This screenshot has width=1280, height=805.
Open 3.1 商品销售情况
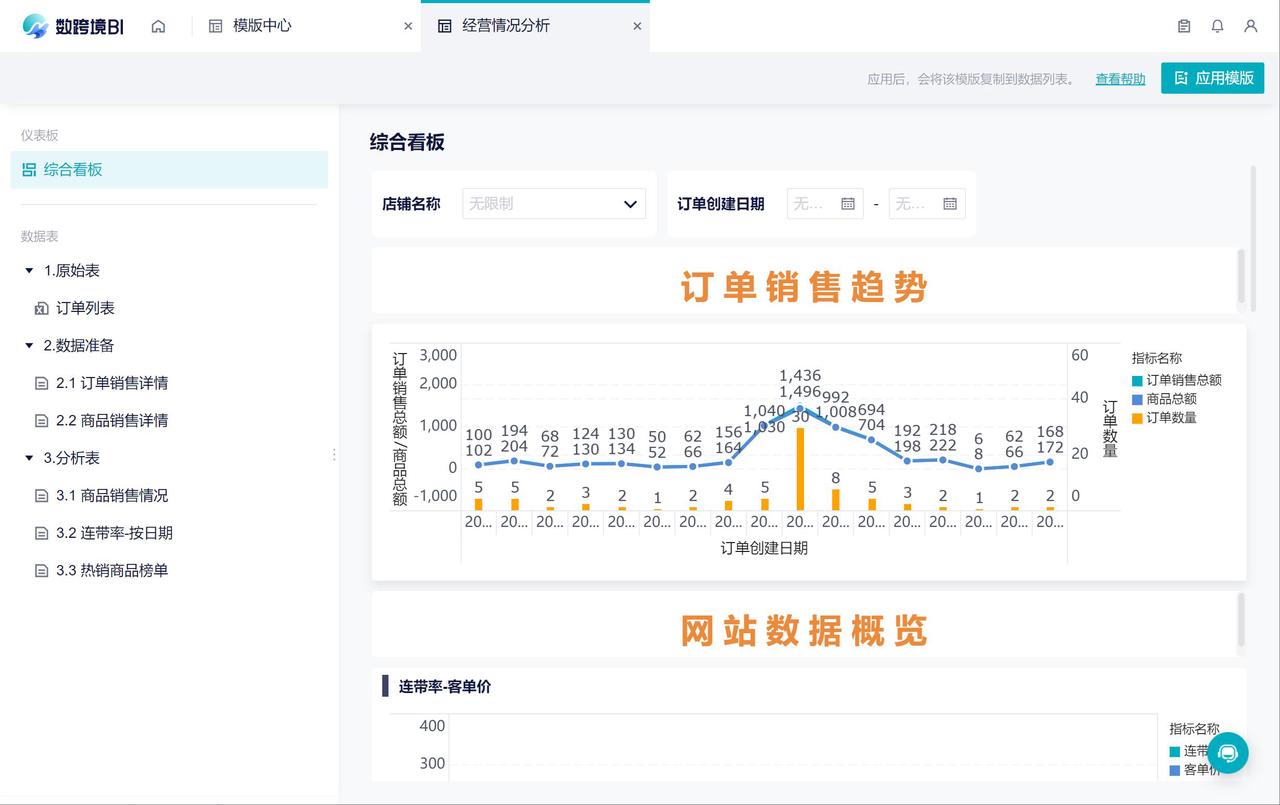pos(112,496)
